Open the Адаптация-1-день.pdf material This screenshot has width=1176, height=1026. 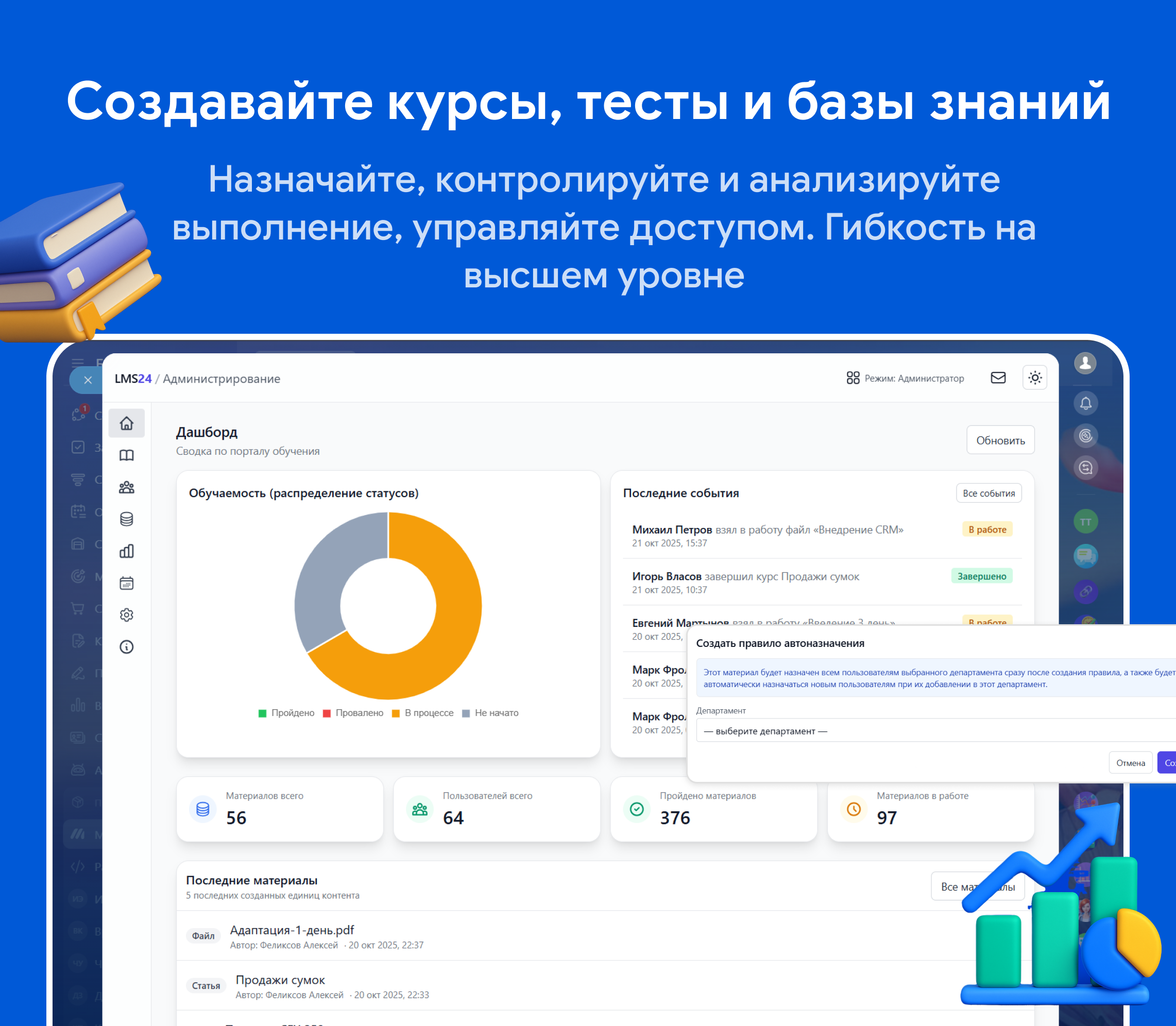click(x=292, y=930)
